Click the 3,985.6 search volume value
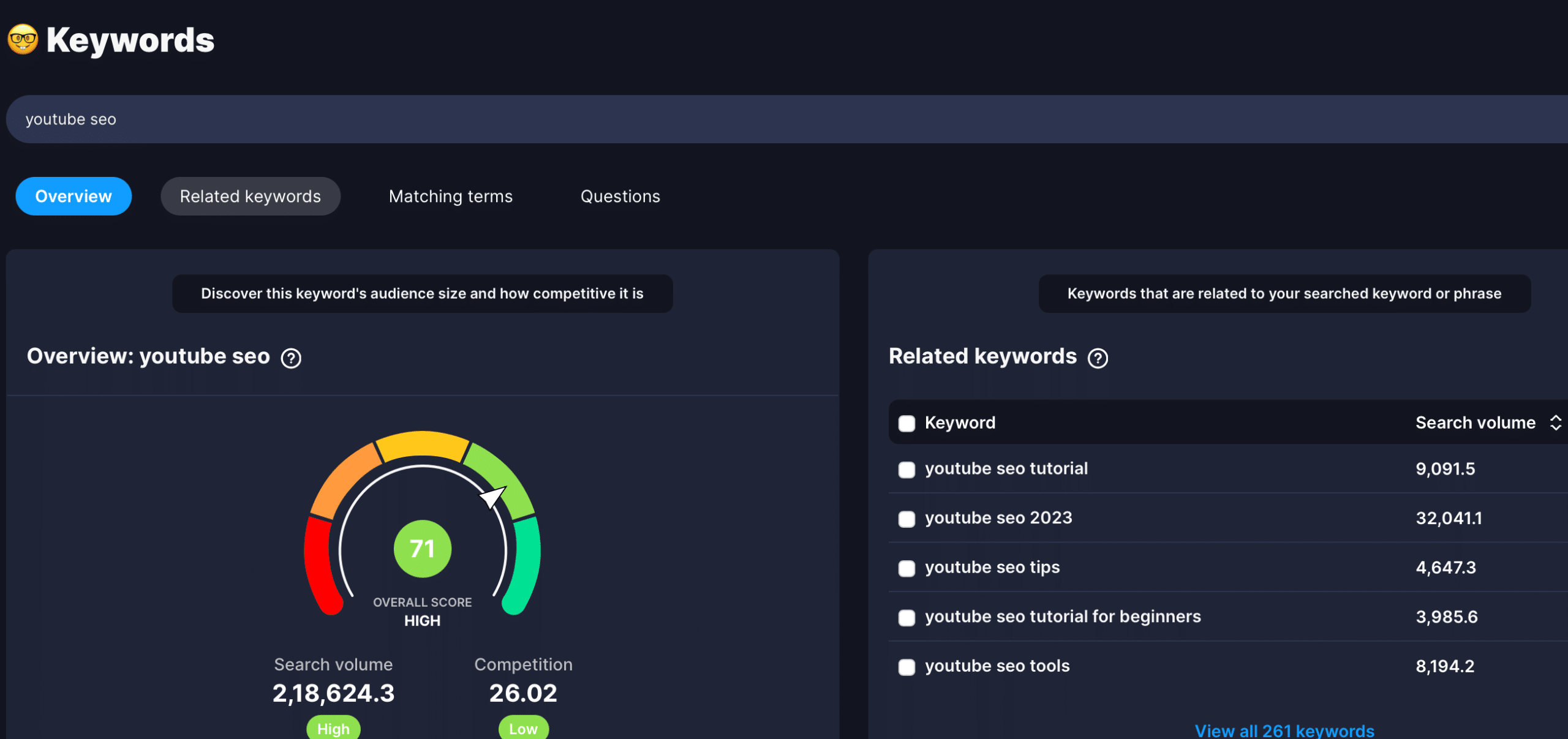 [1447, 617]
